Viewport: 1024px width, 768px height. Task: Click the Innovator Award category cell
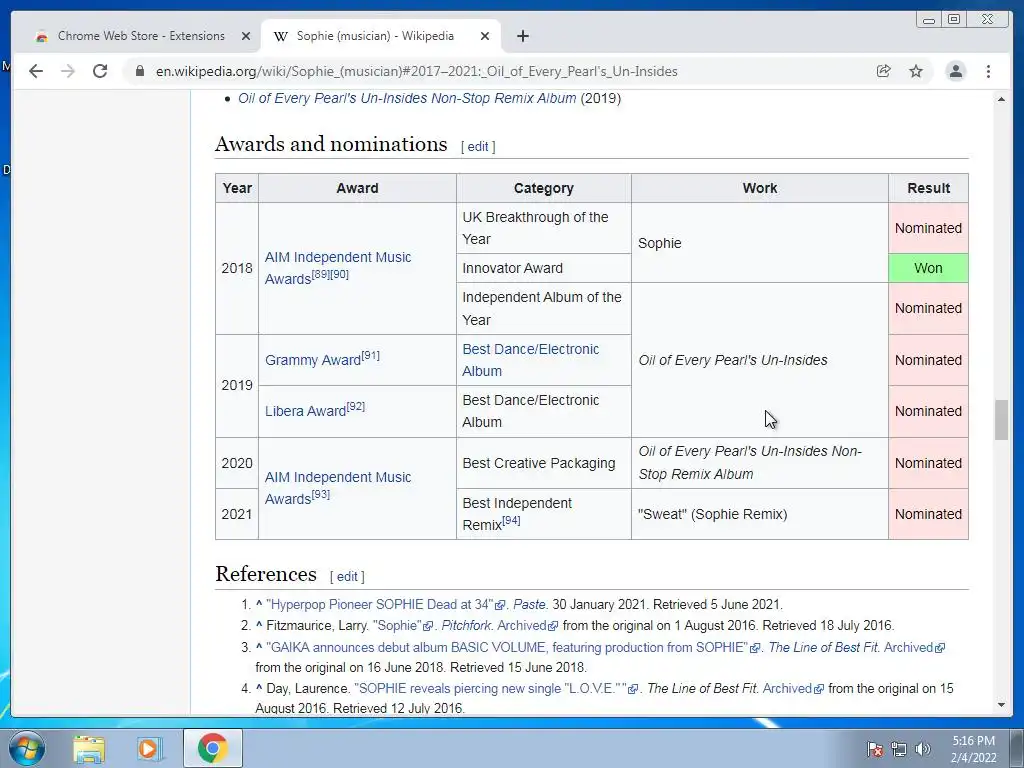pos(543,268)
